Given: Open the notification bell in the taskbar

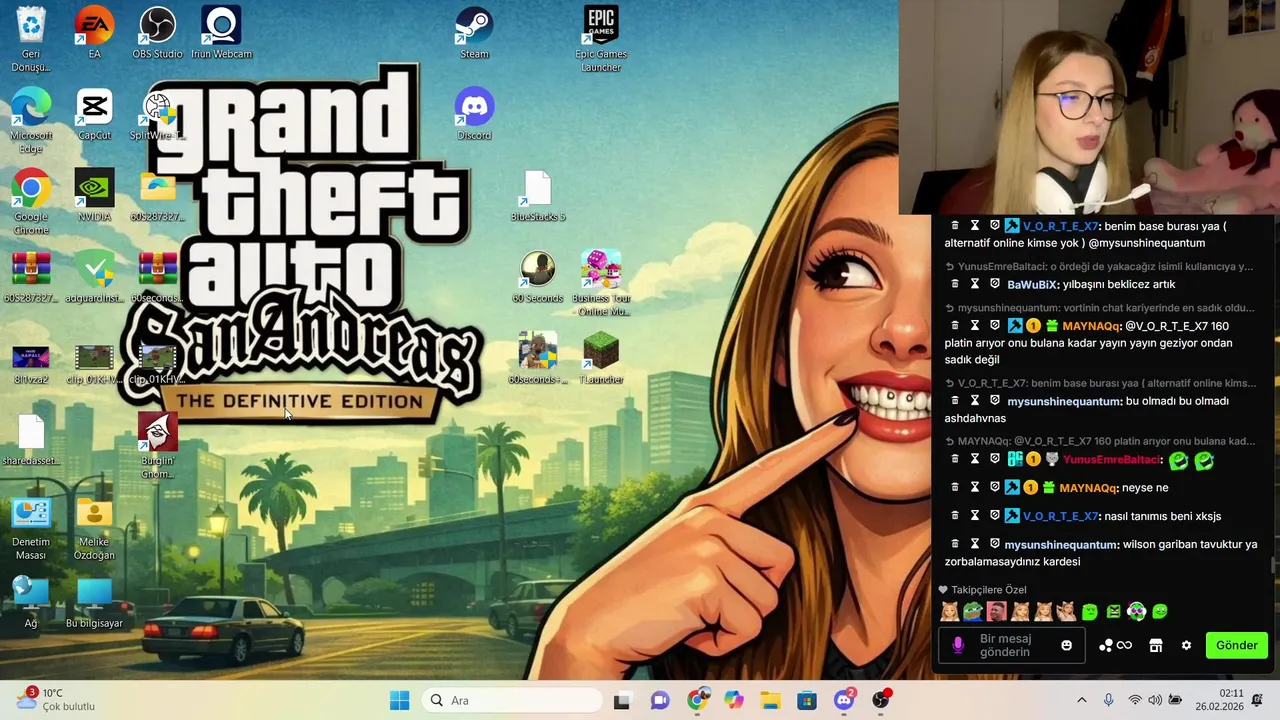Looking at the screenshot, I should (x=1257, y=700).
